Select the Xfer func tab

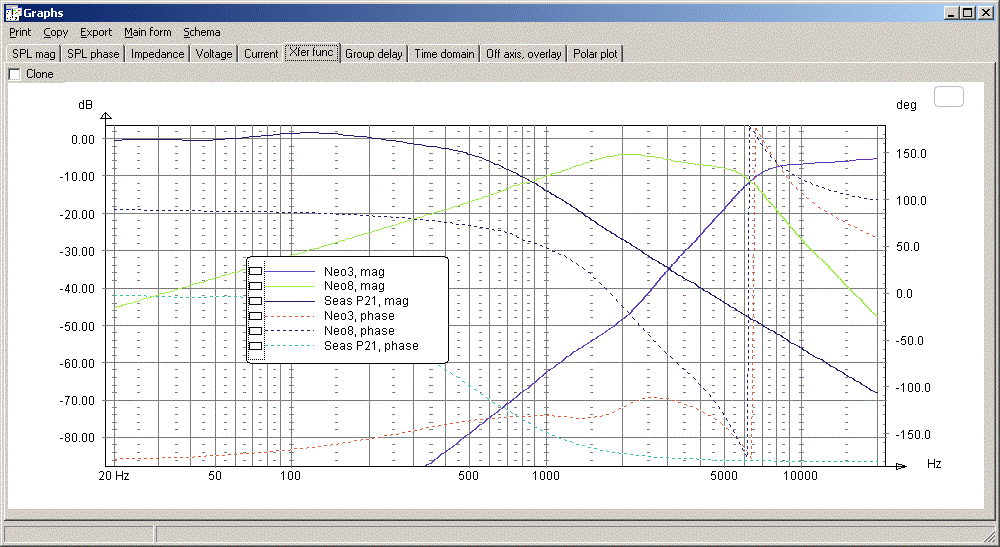coord(312,52)
